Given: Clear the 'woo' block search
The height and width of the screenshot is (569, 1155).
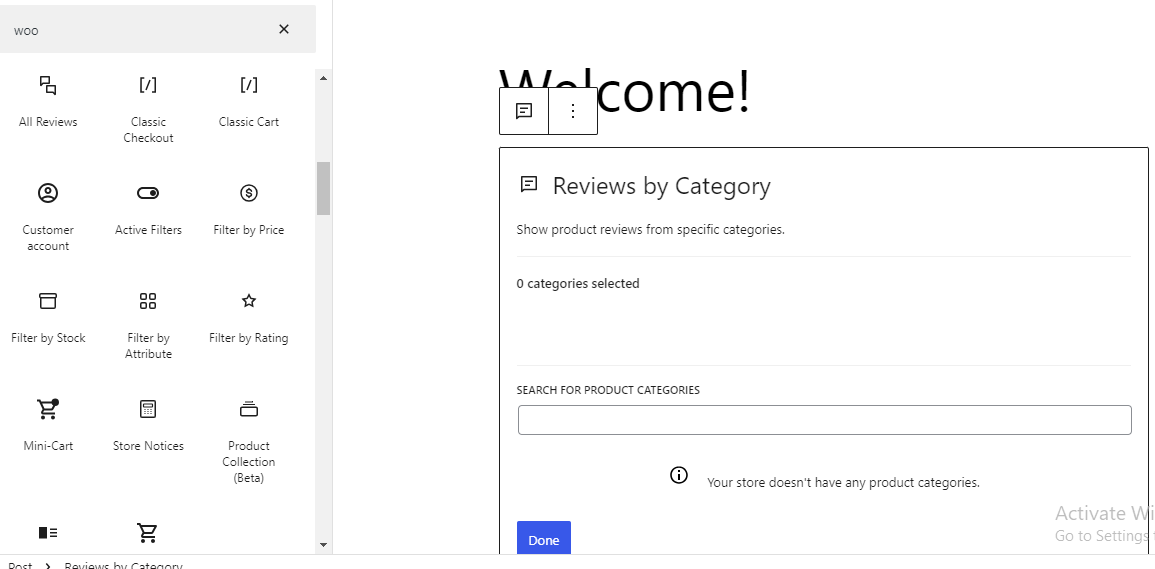Looking at the screenshot, I should [x=284, y=30].
